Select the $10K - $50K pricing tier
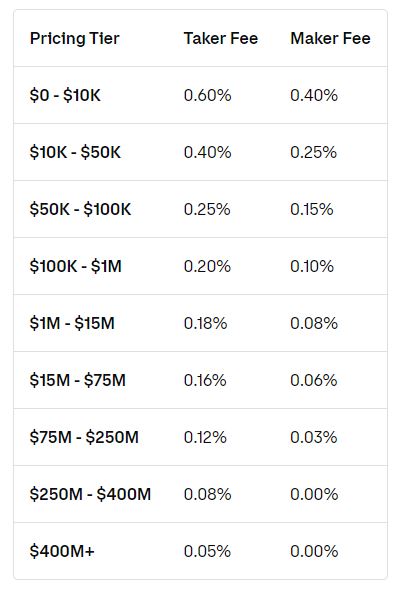The width and height of the screenshot is (397, 589). pos(75,153)
